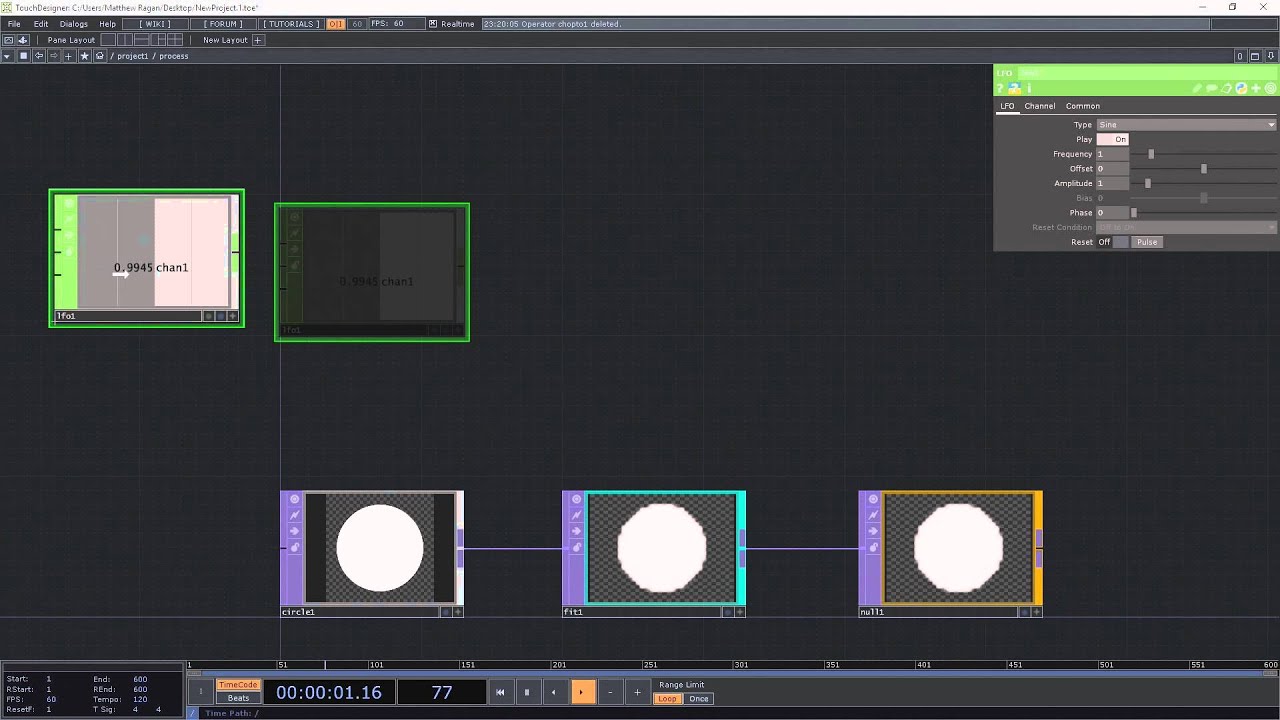Click the home network icon in path bar
This screenshot has height=720, width=1280.
(100, 56)
